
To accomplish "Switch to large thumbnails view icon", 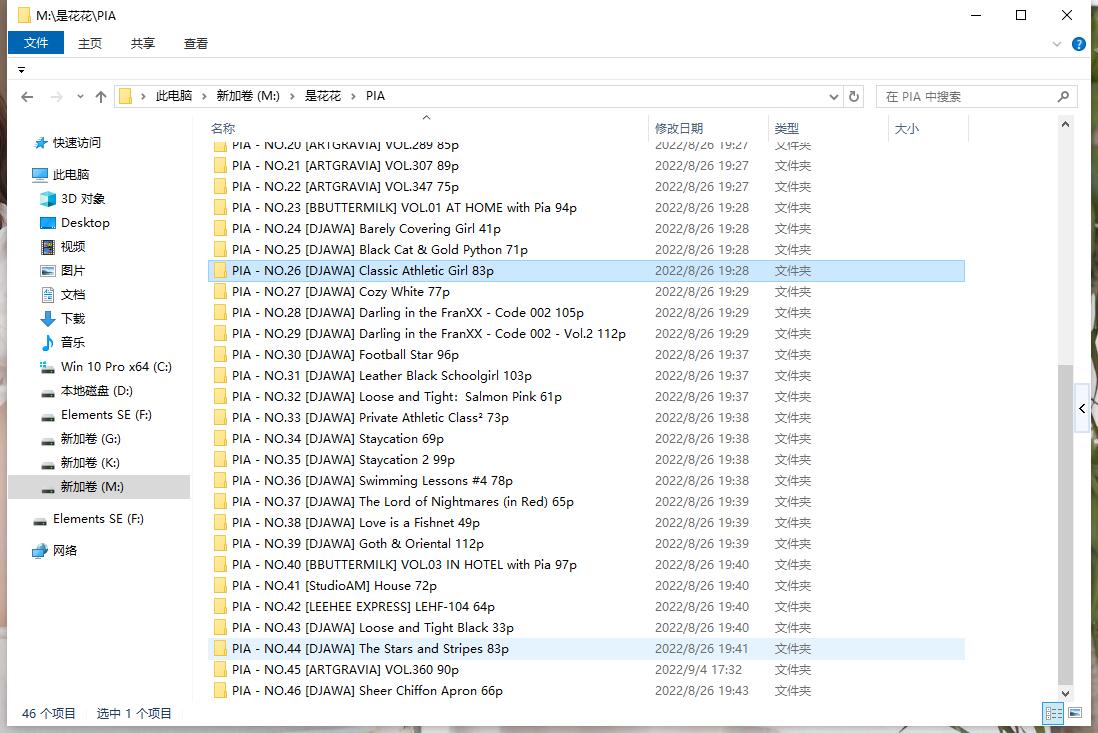I will point(1076,713).
